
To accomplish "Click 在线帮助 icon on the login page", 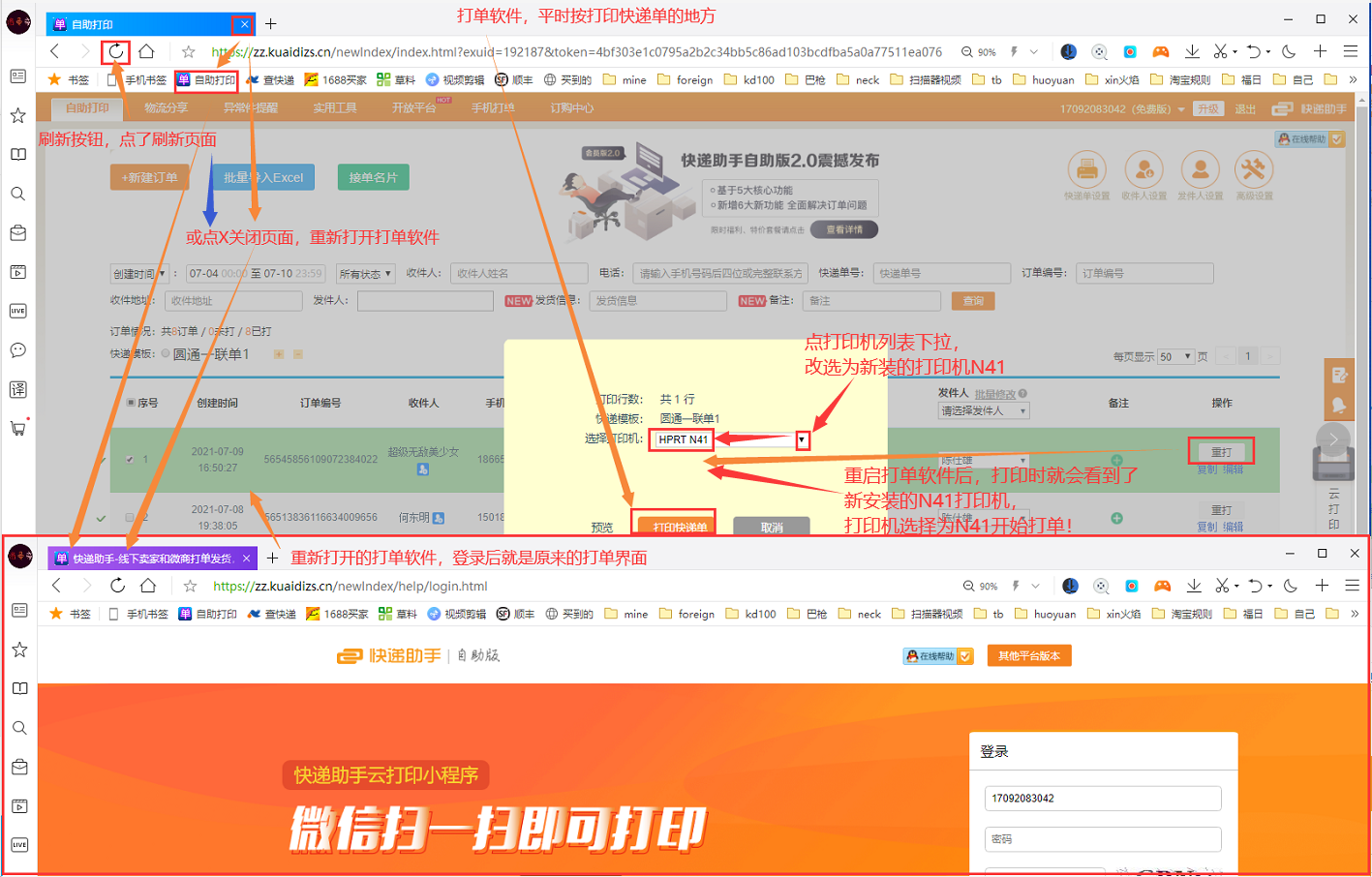I will (938, 656).
